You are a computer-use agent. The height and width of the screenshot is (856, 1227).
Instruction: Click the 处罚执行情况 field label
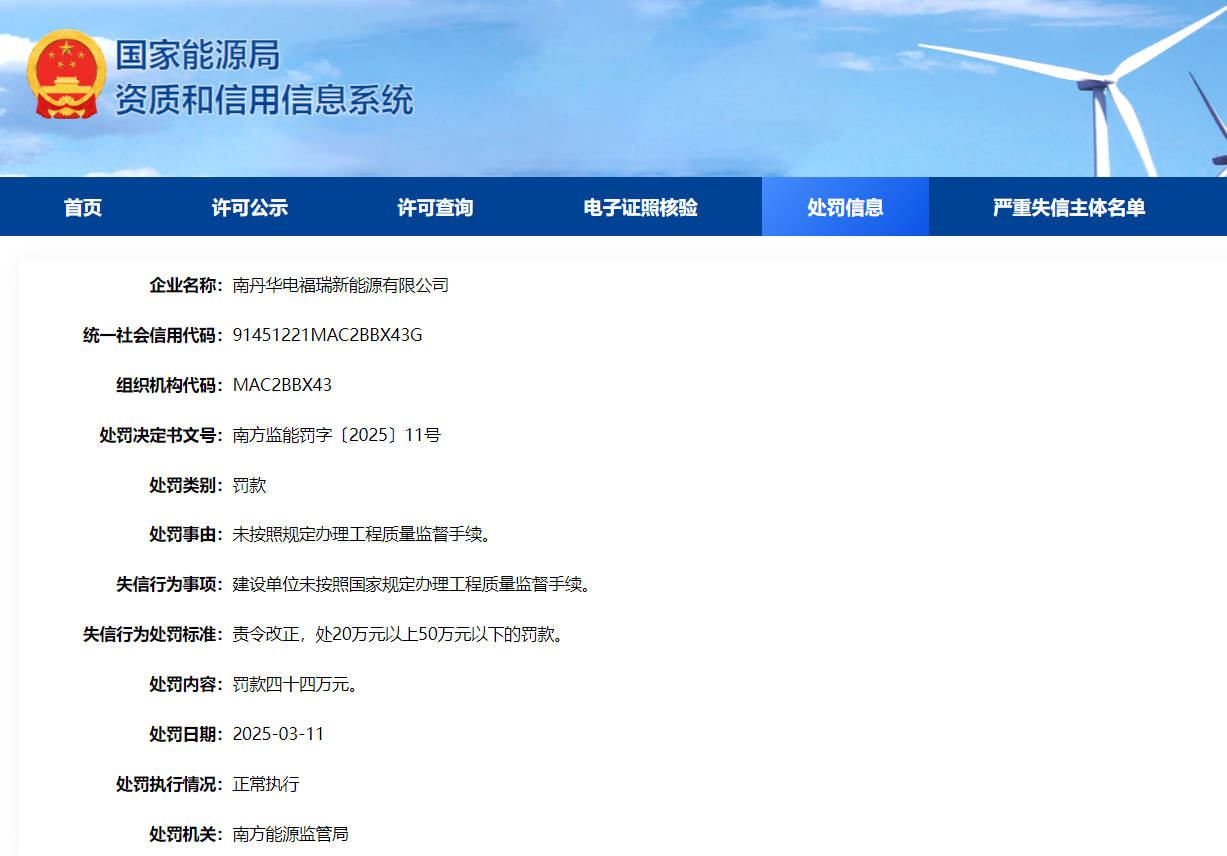tap(169, 784)
